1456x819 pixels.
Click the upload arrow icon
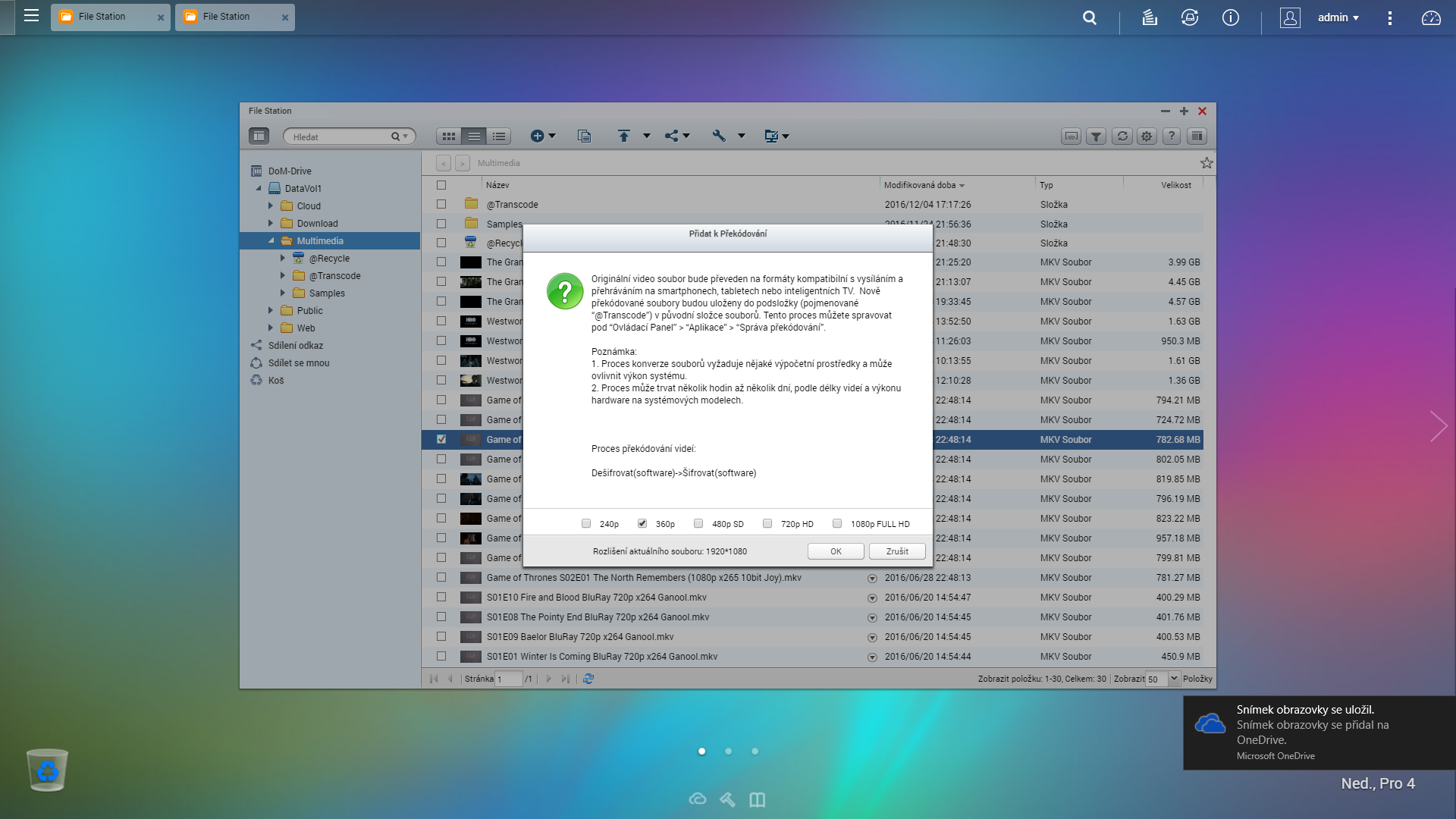pyautogui.click(x=623, y=136)
